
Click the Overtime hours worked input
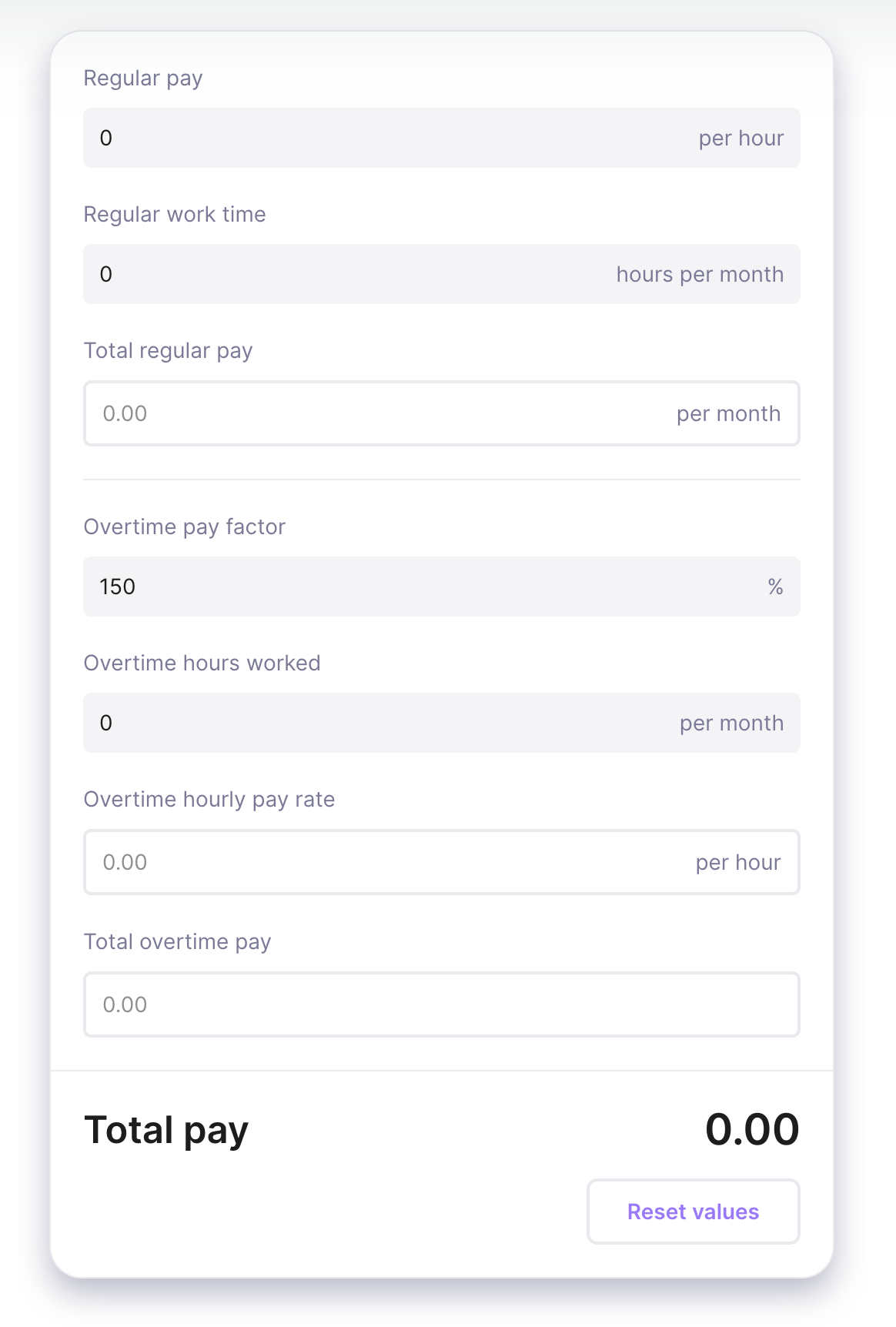point(441,723)
